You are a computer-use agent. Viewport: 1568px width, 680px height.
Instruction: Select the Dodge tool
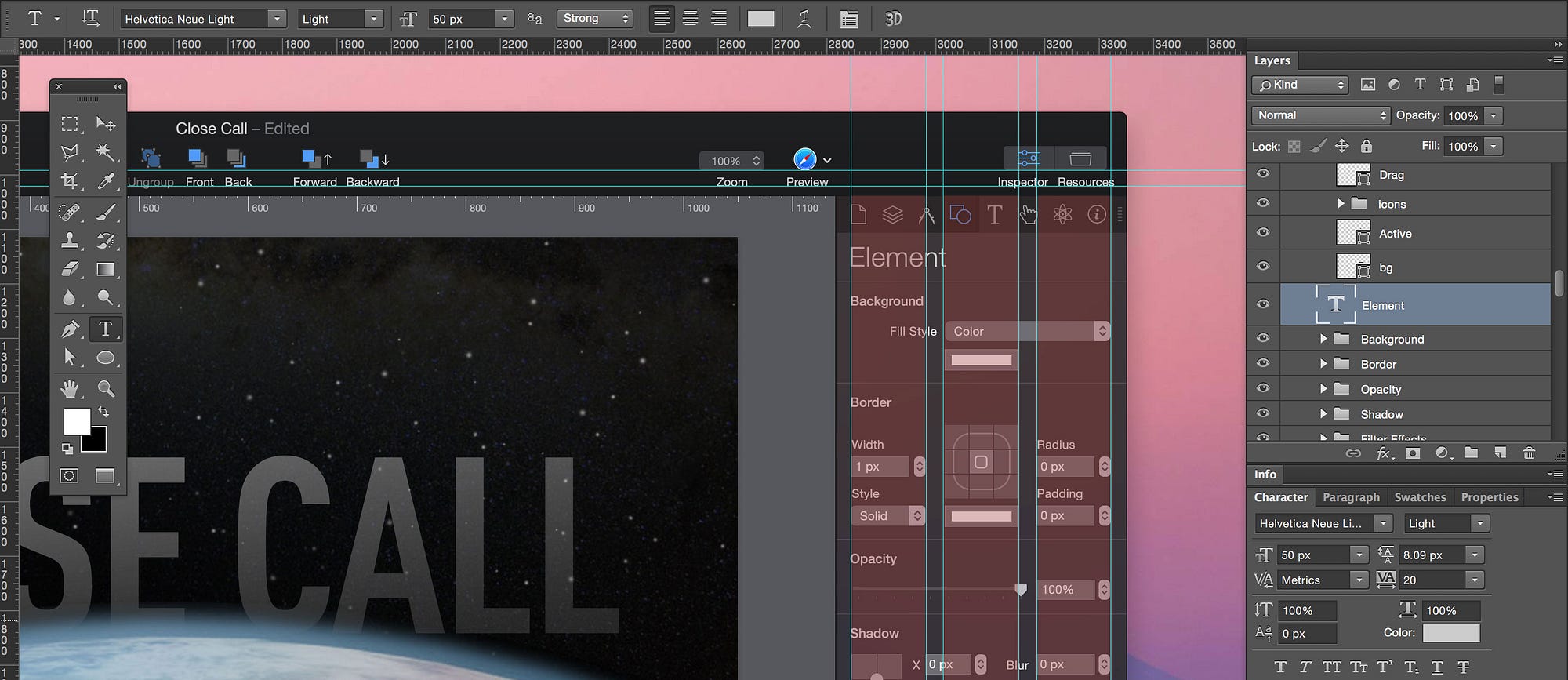coord(106,297)
